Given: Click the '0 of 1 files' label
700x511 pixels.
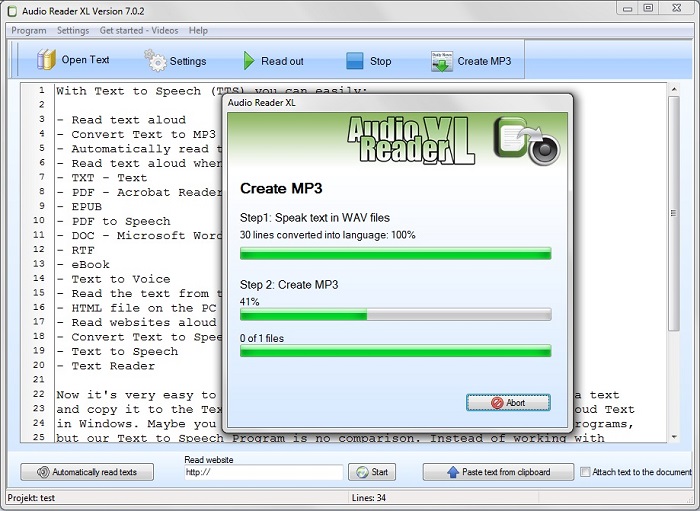Looking at the screenshot, I should 262,338.
